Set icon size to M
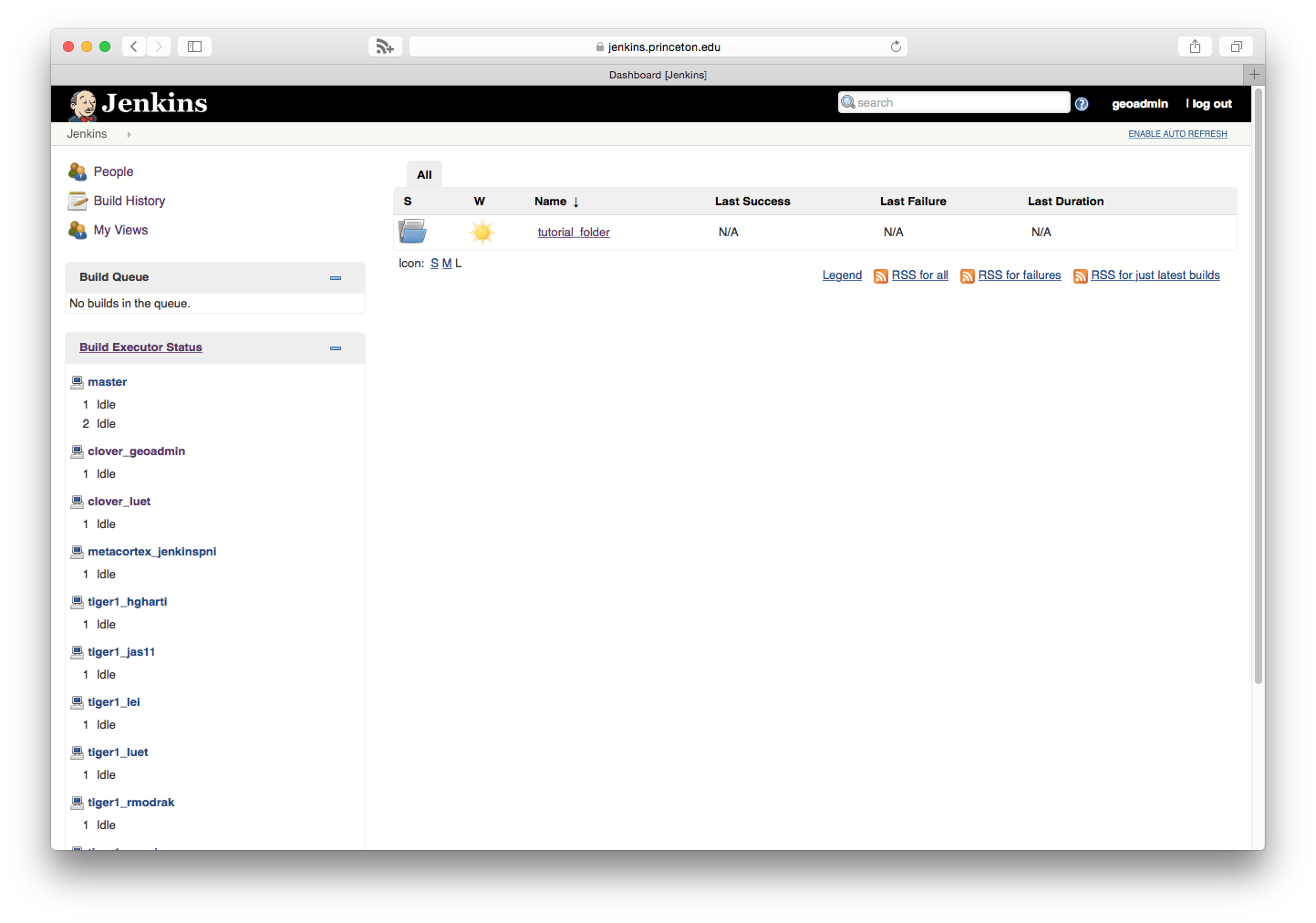The width and height of the screenshot is (1316, 923). pos(447,264)
